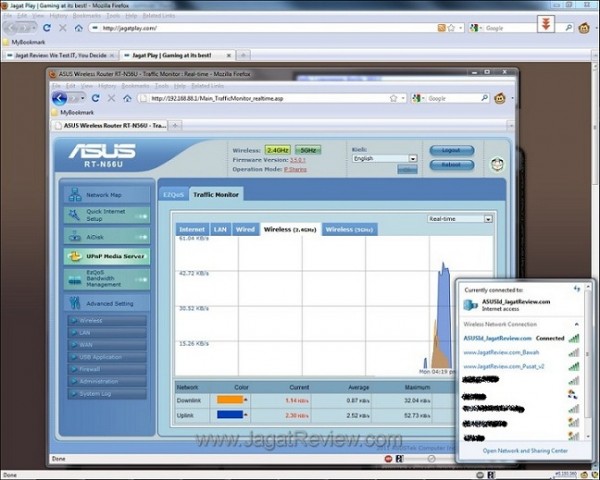Select LAN traffic tab
600x480 pixels.
click(x=220, y=229)
